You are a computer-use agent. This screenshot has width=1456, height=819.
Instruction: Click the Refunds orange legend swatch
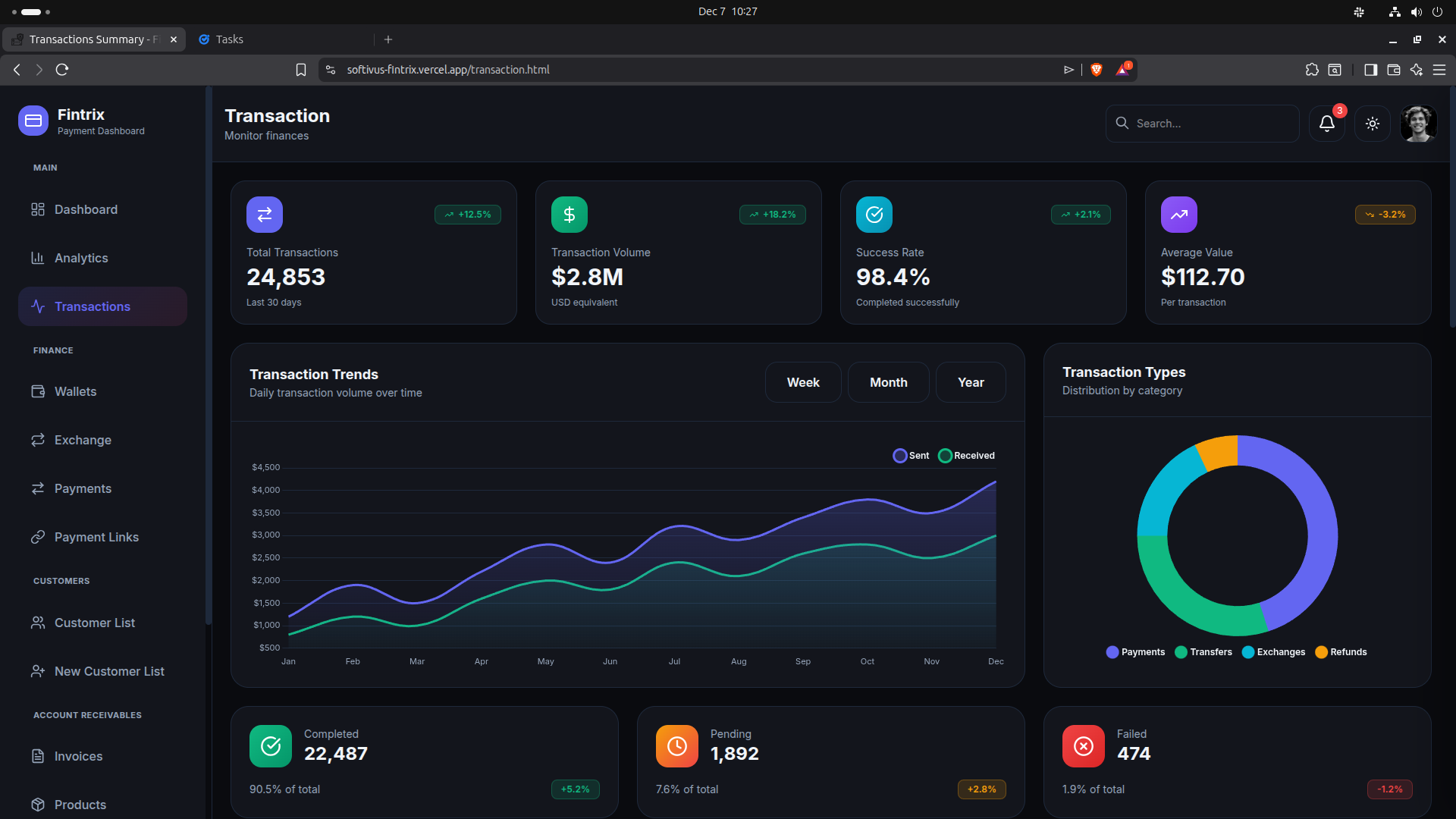click(x=1321, y=652)
